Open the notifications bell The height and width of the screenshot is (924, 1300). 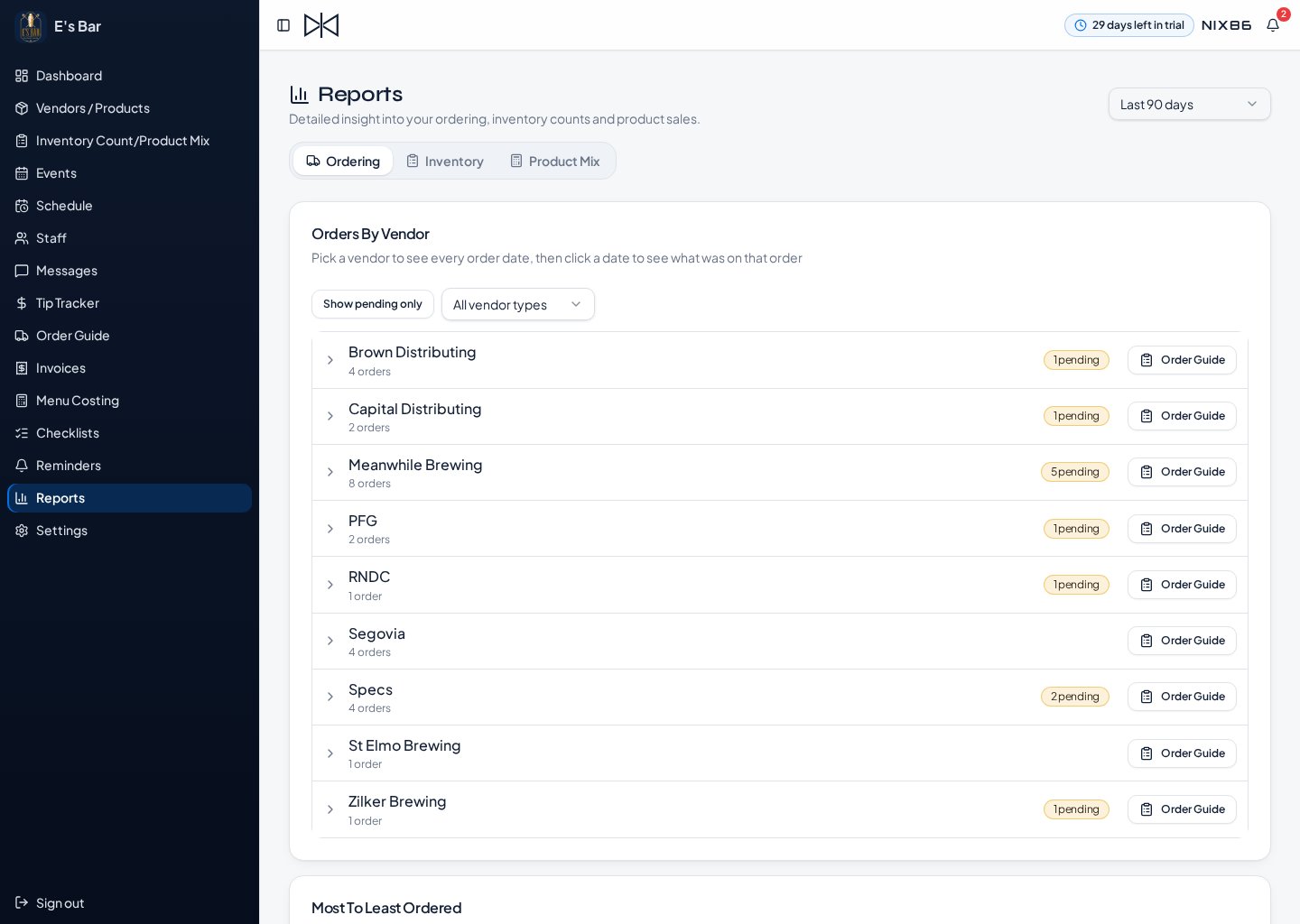point(1273,25)
